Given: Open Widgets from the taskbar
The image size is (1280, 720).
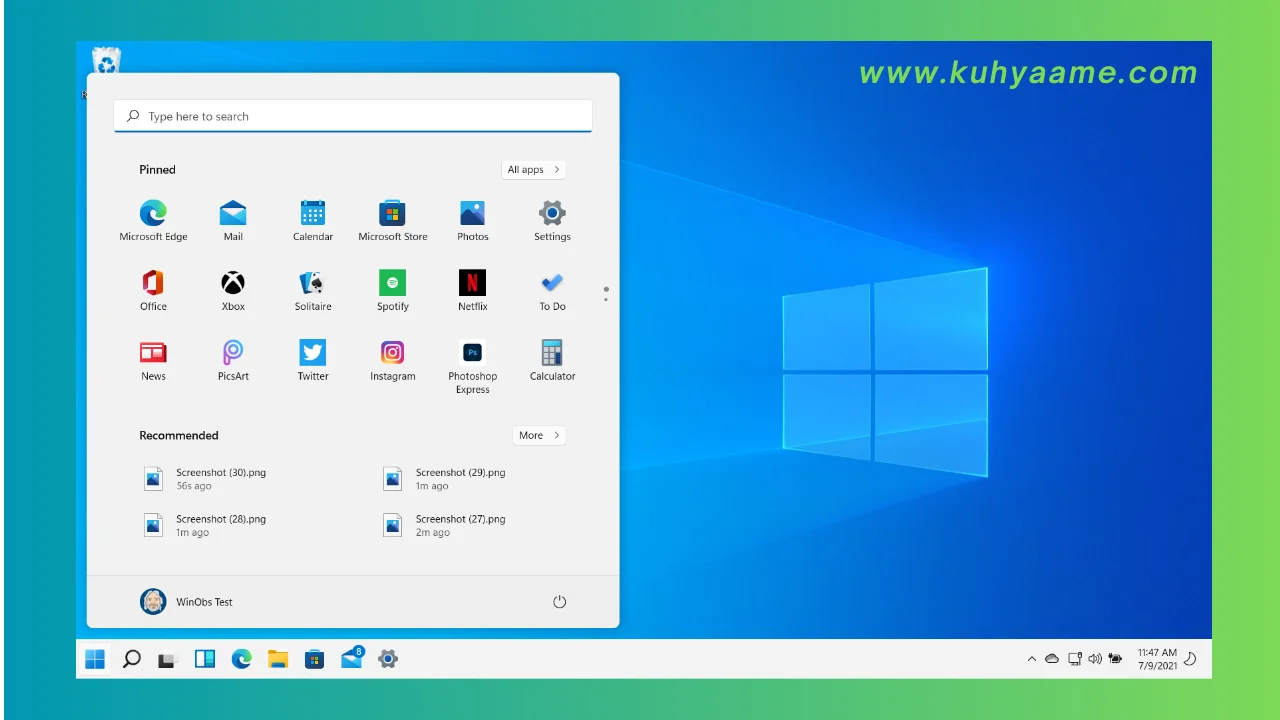Looking at the screenshot, I should 205,659.
